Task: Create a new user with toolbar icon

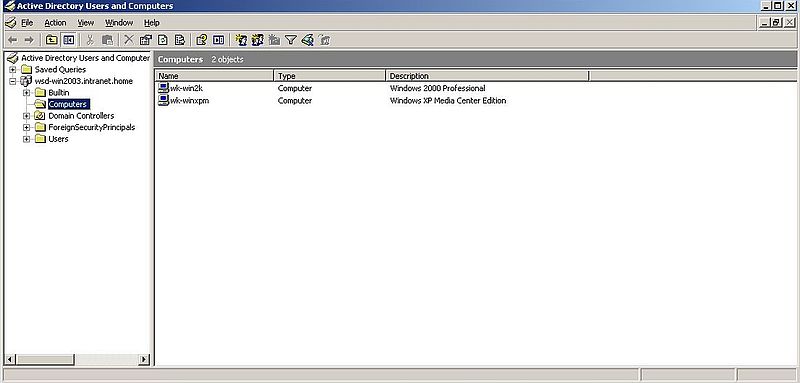Action: [241, 40]
